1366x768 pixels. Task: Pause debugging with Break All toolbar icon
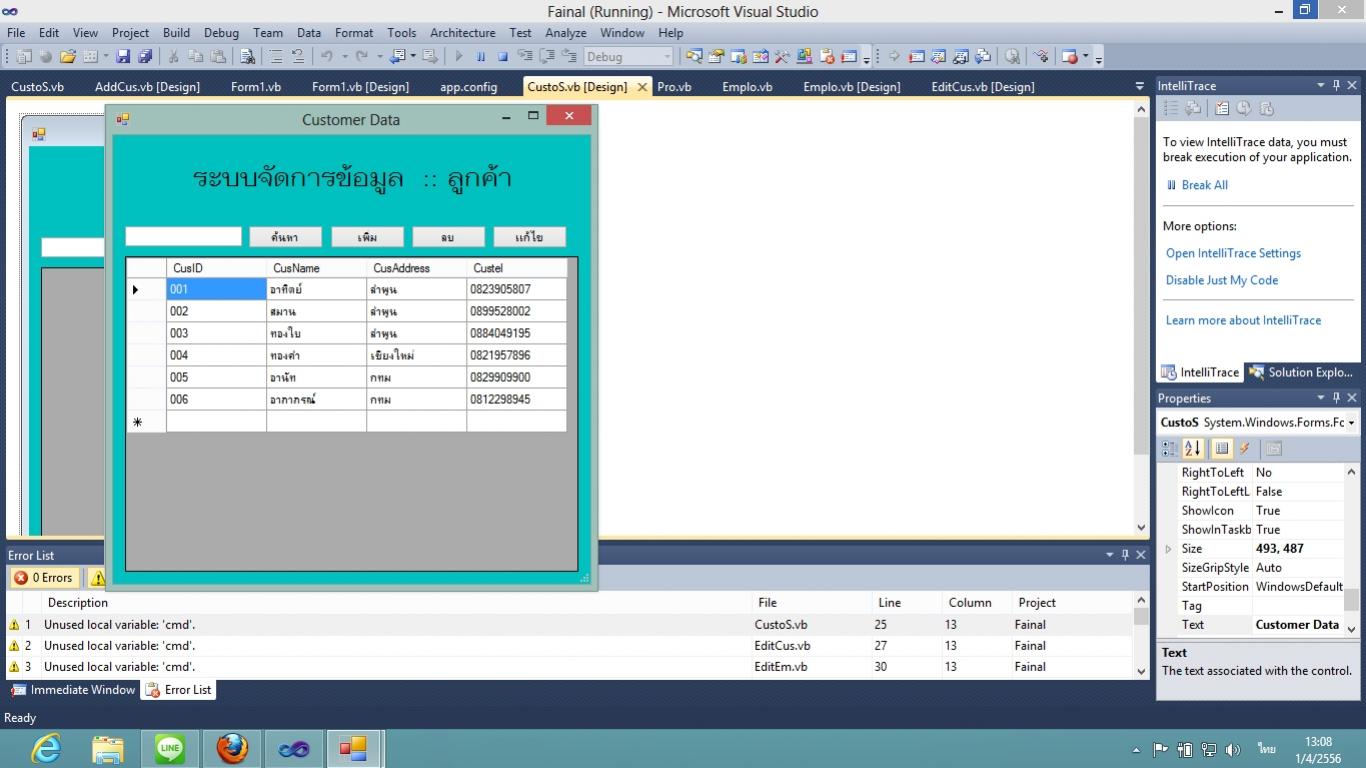(481, 57)
